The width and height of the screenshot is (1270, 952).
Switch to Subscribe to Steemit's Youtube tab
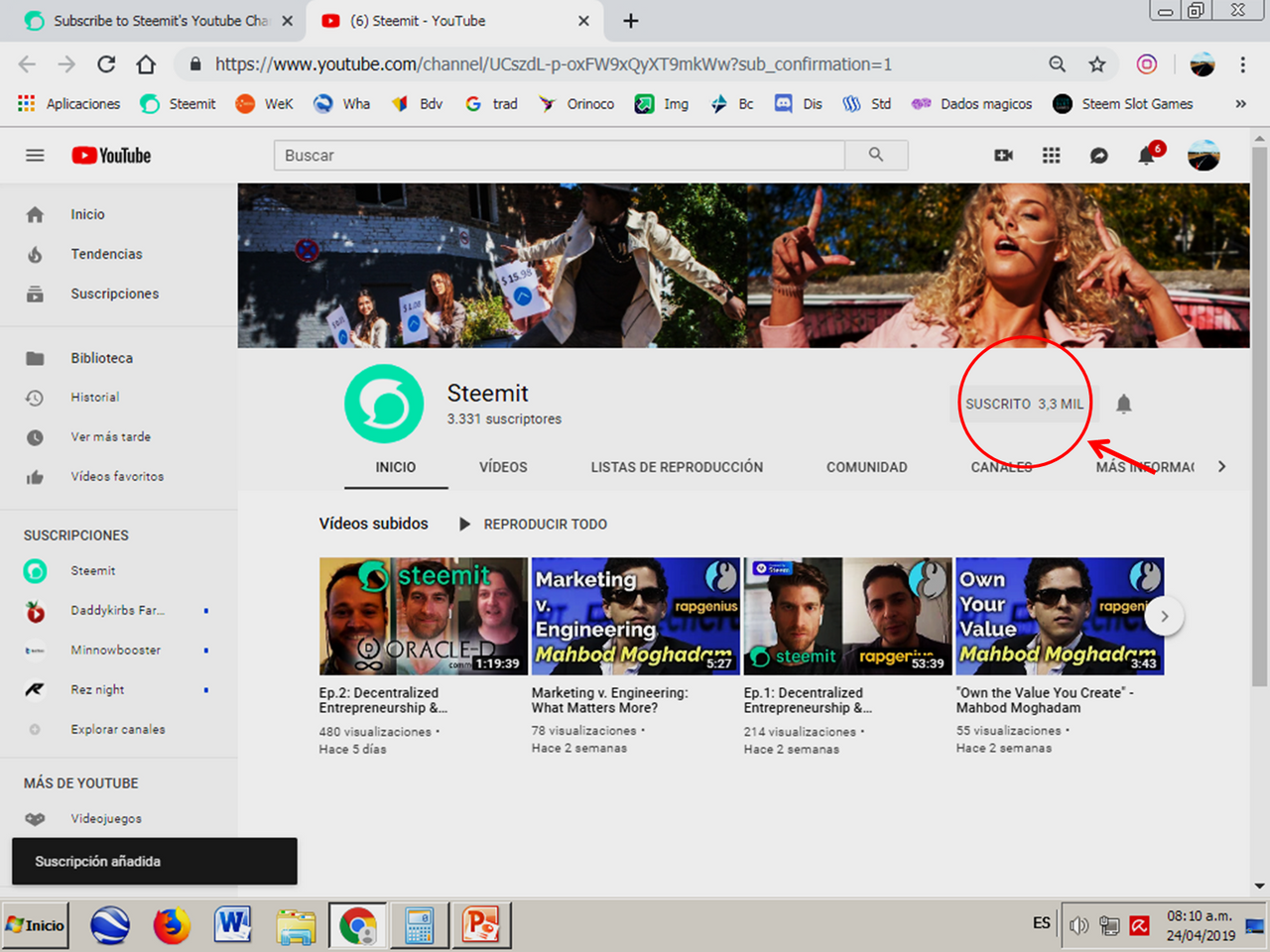(x=159, y=21)
